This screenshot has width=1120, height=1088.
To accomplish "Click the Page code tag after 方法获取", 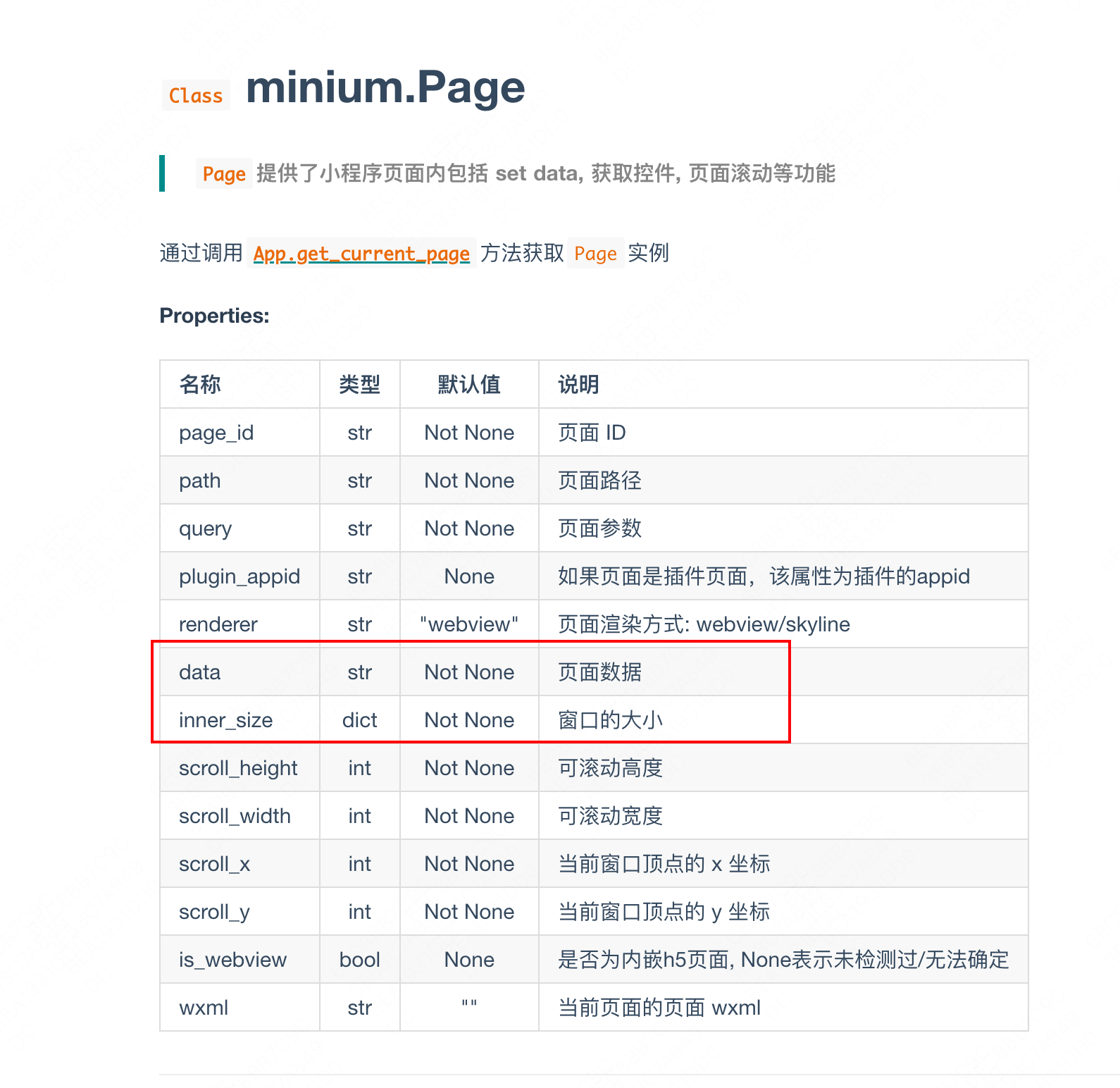I will click(595, 254).
